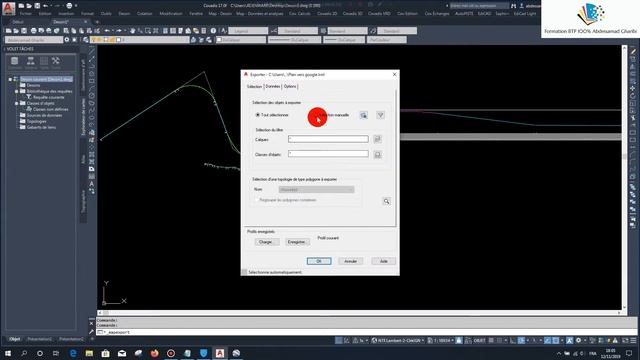Open the topology Nom dropdown

316,189
